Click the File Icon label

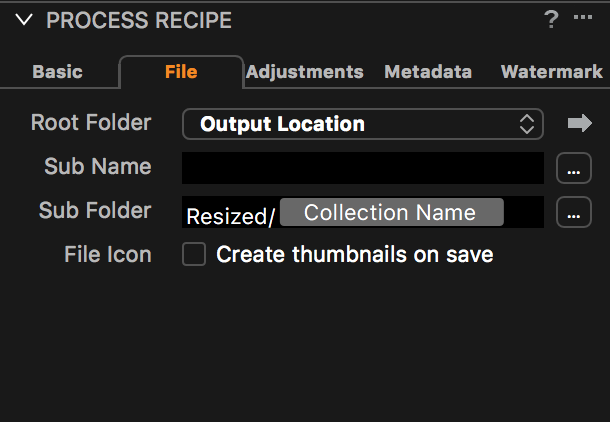[108, 254]
